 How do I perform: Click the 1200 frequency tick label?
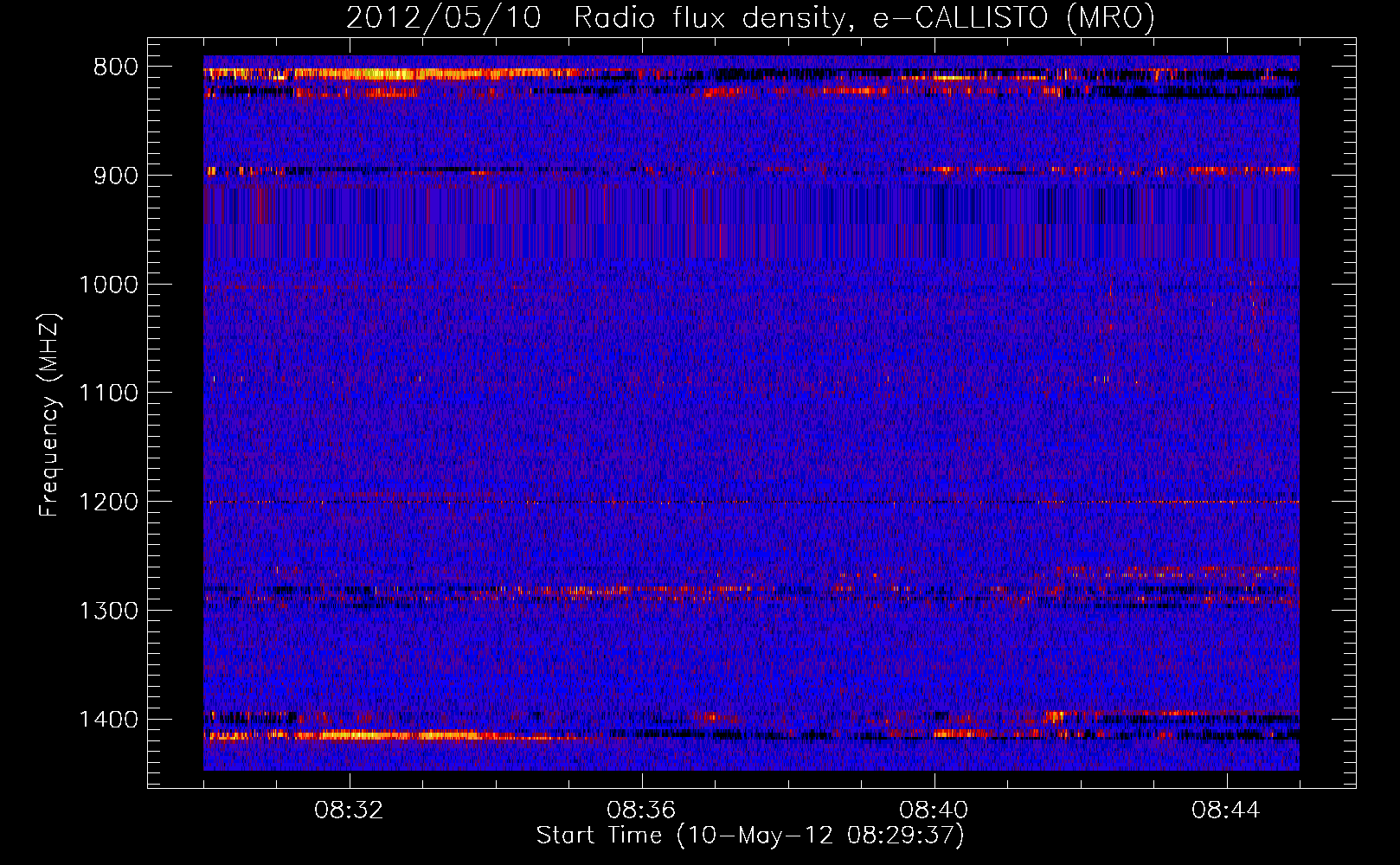point(108,503)
